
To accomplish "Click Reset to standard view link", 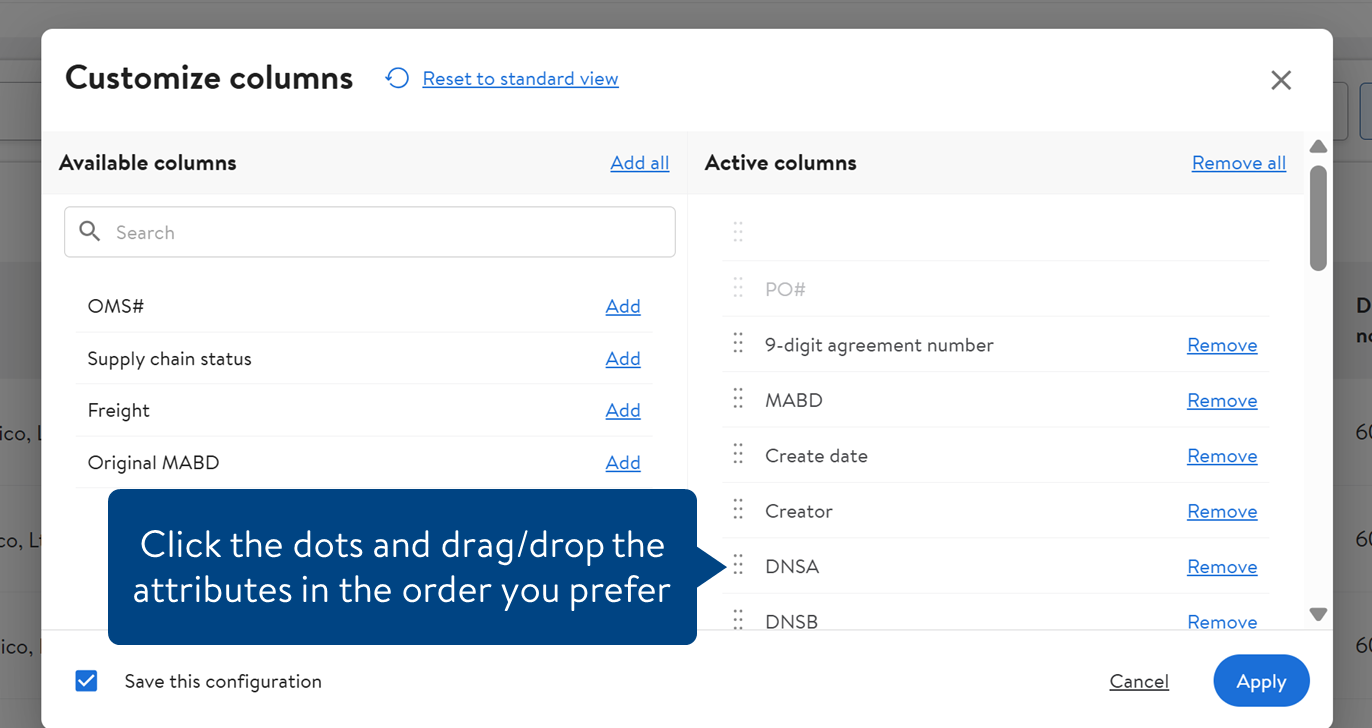I will click(520, 79).
